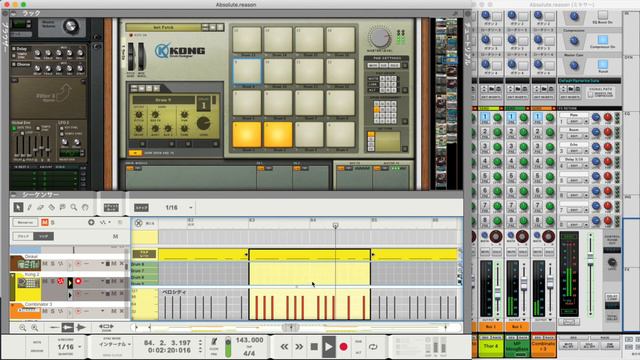Collapse the Kong 2 track triangle

(13, 276)
